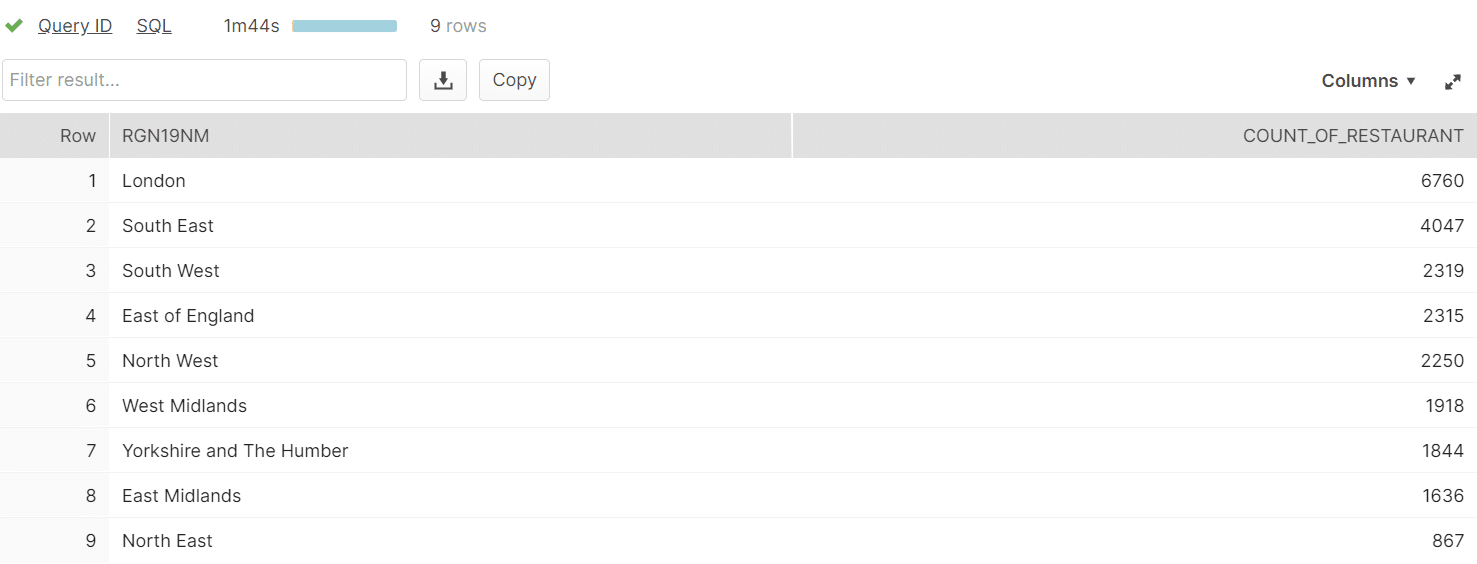The width and height of the screenshot is (1477, 564).
Task: Select the East of England cell
Action: coord(450,316)
